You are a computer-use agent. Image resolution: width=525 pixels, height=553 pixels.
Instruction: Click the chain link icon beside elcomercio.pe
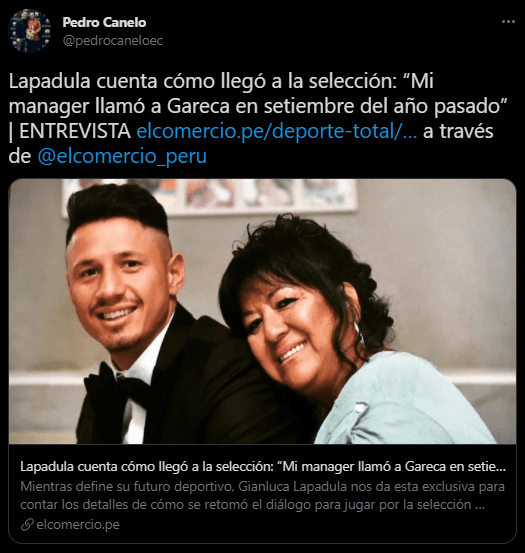tap(27, 524)
